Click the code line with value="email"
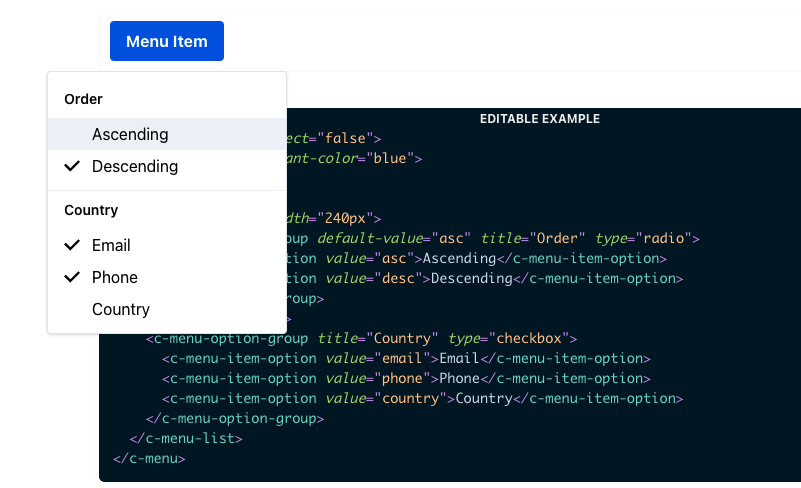801x488 pixels. (x=406, y=358)
